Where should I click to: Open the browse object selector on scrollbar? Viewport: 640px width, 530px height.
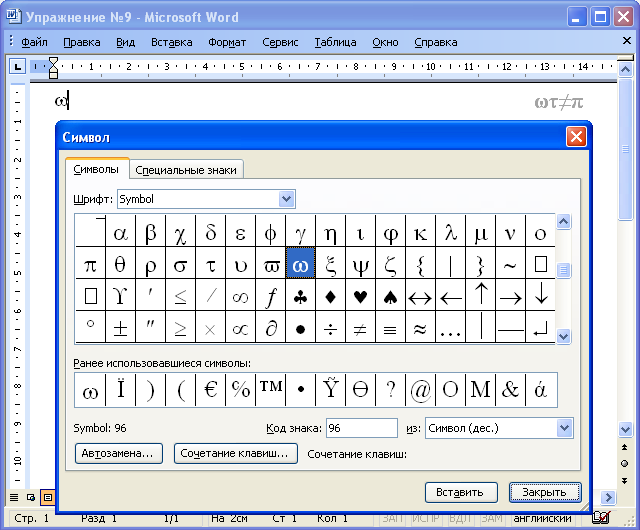tap(624, 463)
